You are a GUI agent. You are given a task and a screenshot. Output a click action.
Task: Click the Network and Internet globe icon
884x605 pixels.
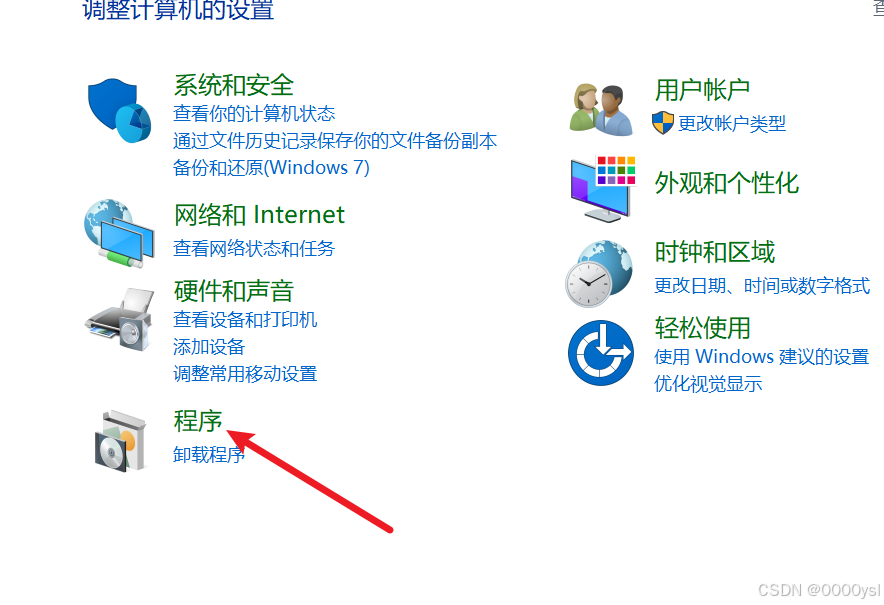(119, 233)
